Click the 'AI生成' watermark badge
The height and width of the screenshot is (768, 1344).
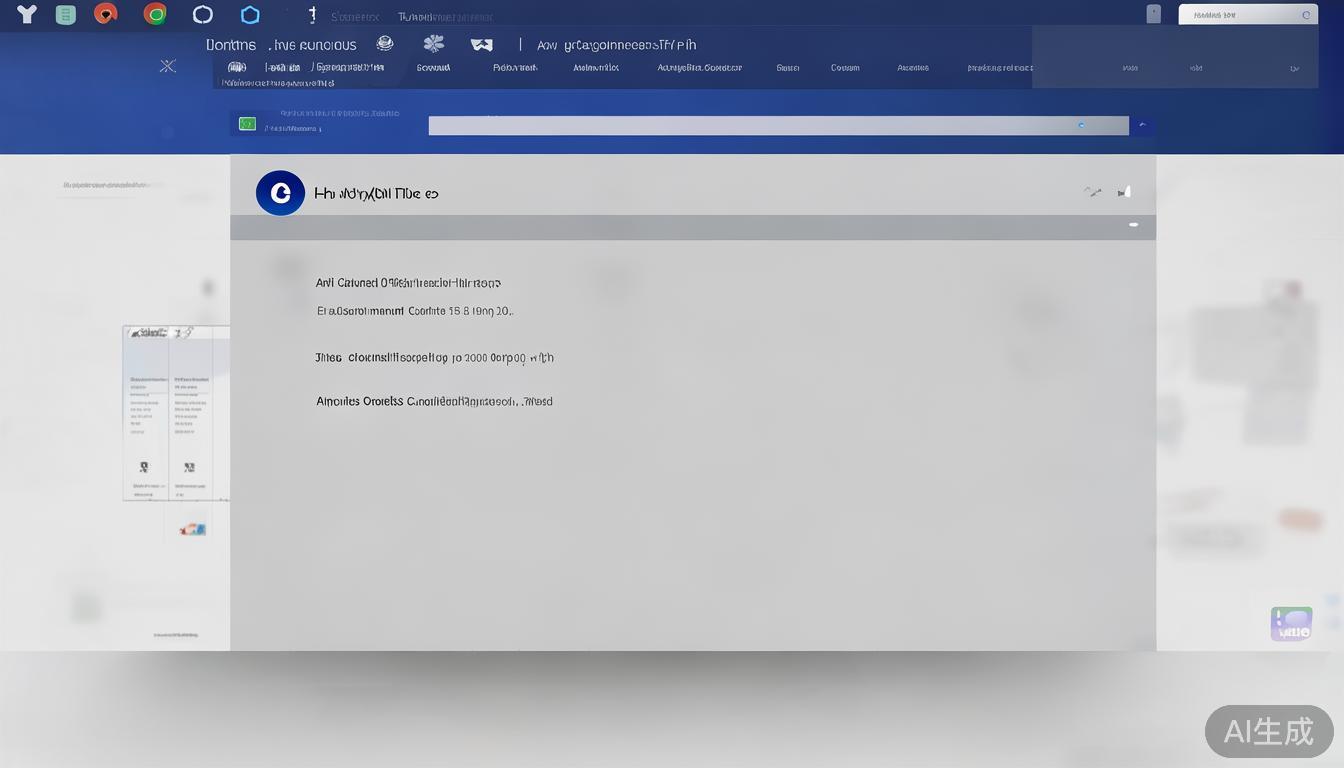1268,731
